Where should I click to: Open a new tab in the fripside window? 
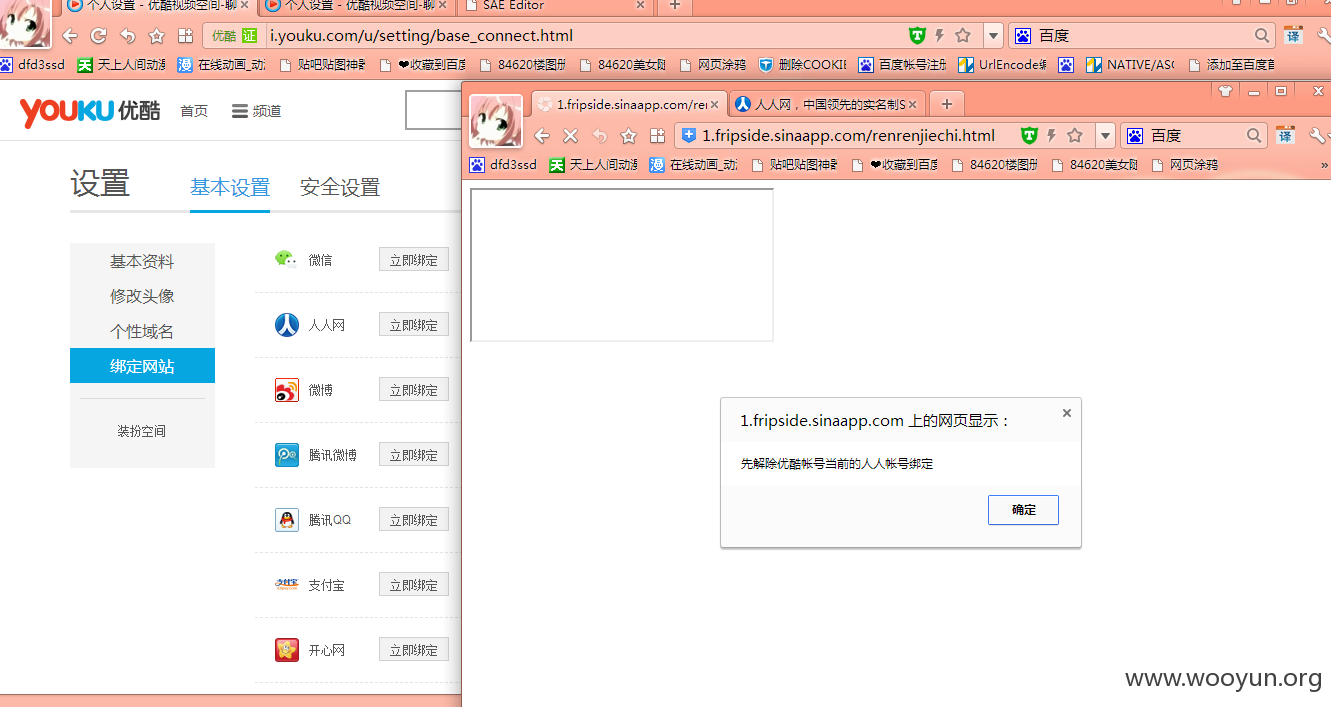pos(947,104)
